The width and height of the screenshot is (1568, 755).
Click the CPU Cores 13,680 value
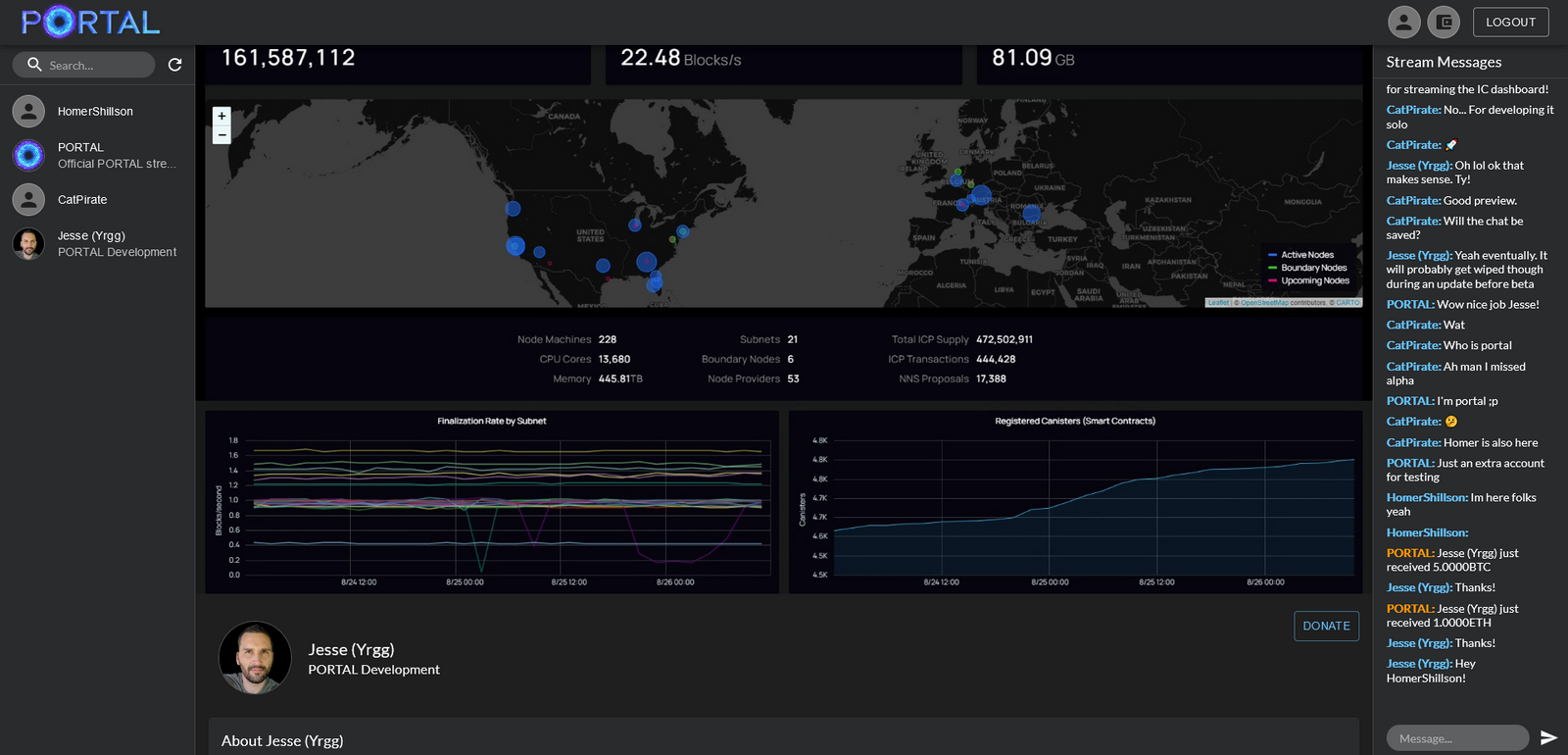tap(614, 359)
